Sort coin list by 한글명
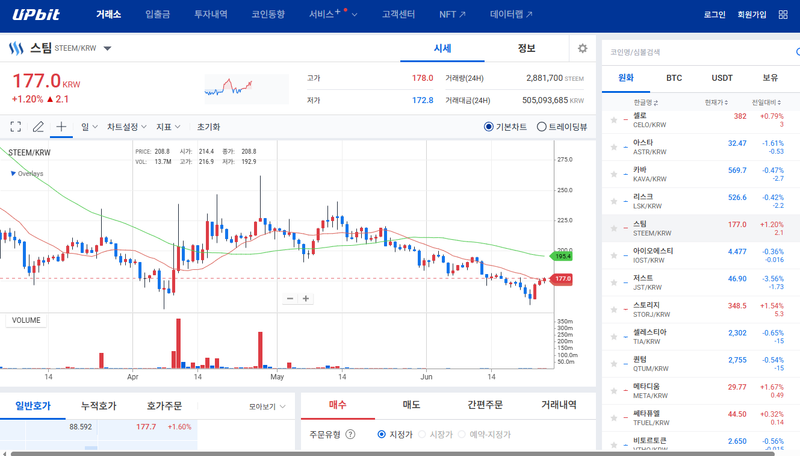800x456 pixels. [x=645, y=103]
